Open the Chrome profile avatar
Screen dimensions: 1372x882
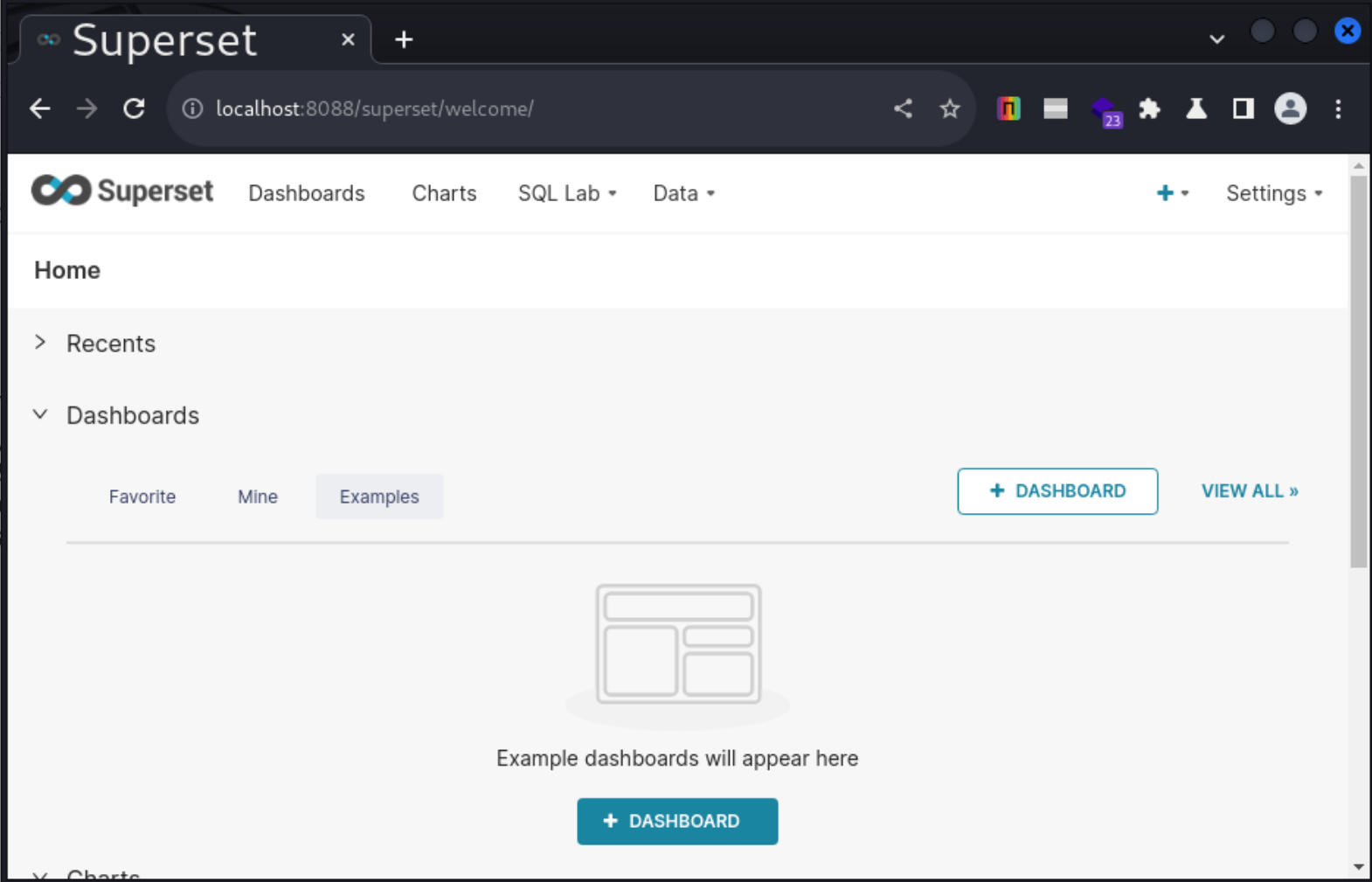[x=1290, y=108]
